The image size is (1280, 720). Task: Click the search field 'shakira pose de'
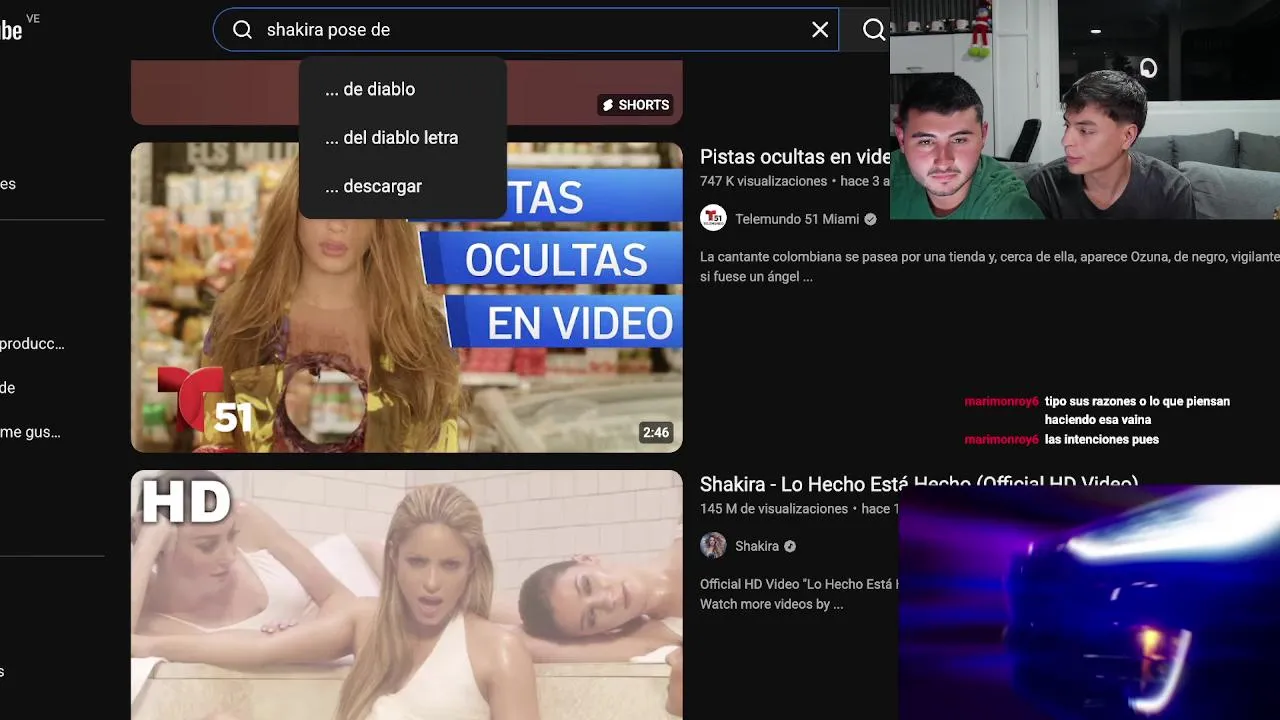click(x=526, y=30)
